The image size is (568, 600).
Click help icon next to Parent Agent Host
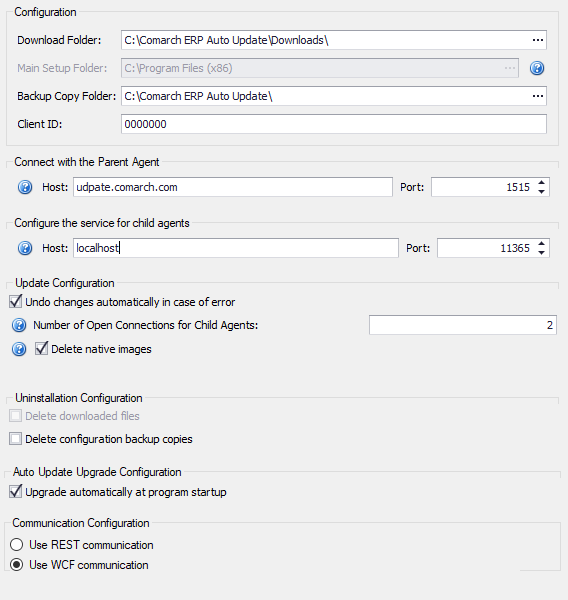(25, 187)
